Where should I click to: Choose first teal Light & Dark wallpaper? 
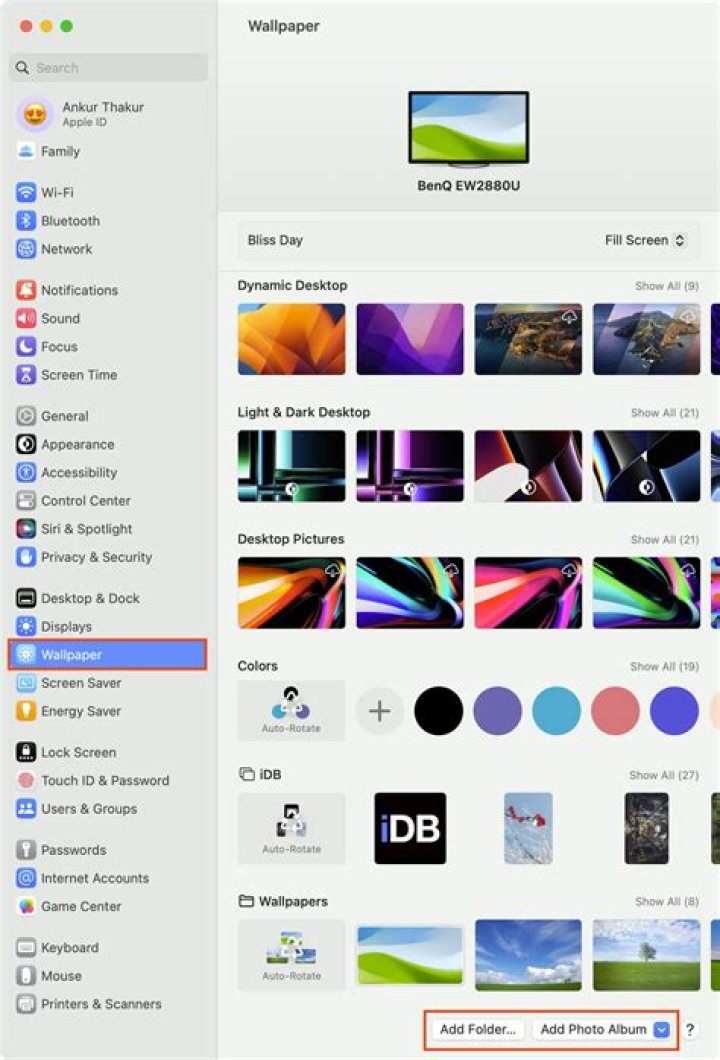[291, 466]
